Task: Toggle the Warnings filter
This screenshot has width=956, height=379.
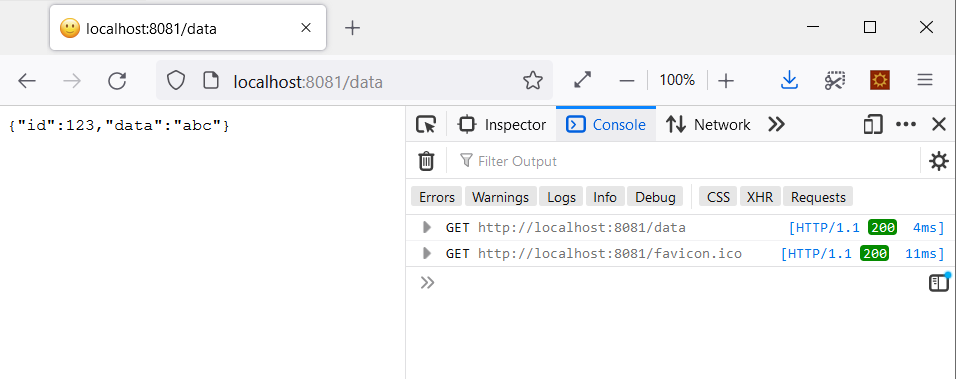Action: pos(501,197)
